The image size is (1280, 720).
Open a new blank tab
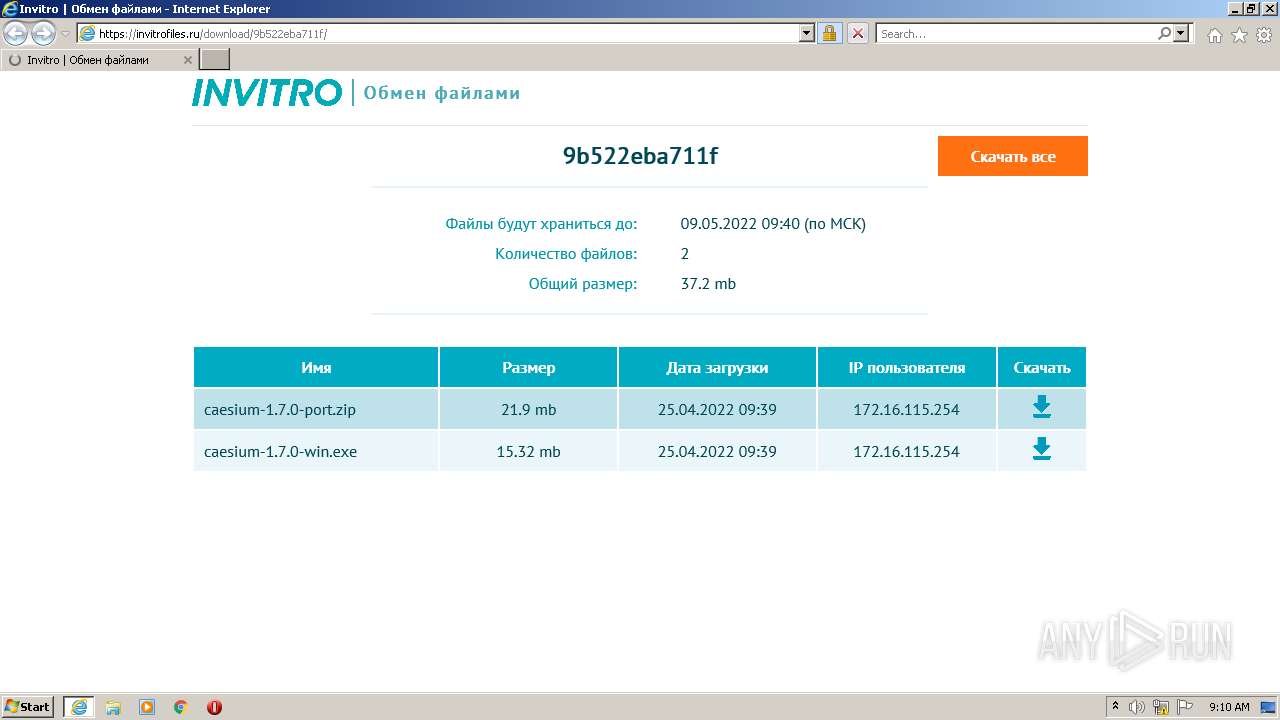coord(215,60)
